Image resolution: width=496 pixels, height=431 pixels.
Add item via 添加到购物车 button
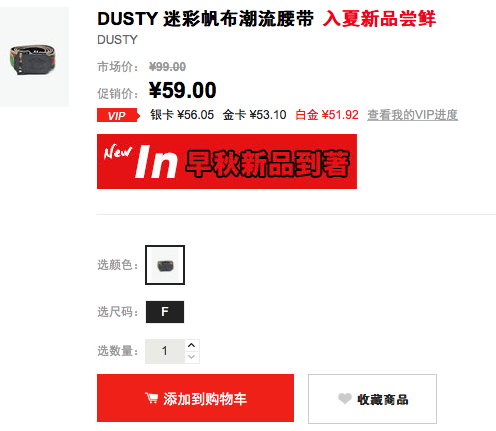tap(195, 398)
